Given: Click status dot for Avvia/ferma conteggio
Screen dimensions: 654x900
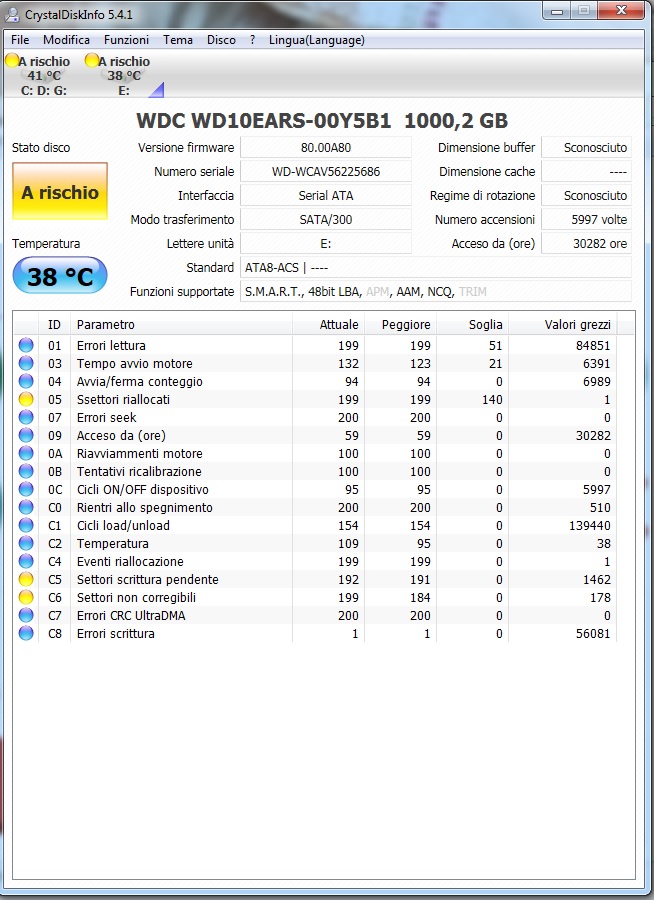Looking at the screenshot, I should [26, 381].
